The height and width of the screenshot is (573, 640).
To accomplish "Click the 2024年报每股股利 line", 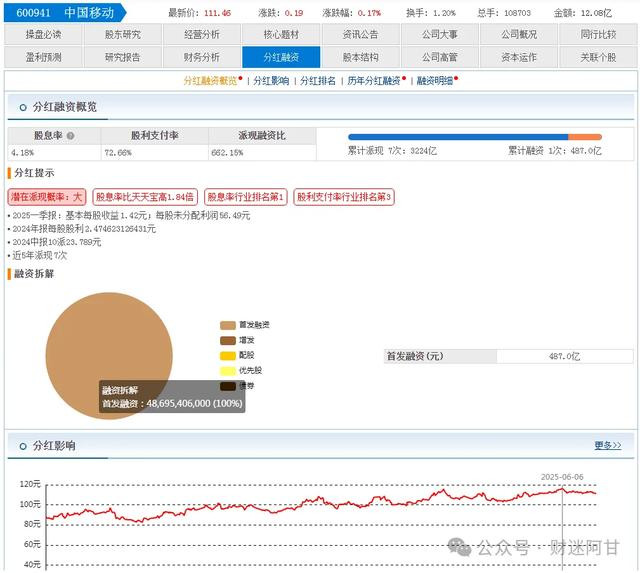I will coord(84,229).
